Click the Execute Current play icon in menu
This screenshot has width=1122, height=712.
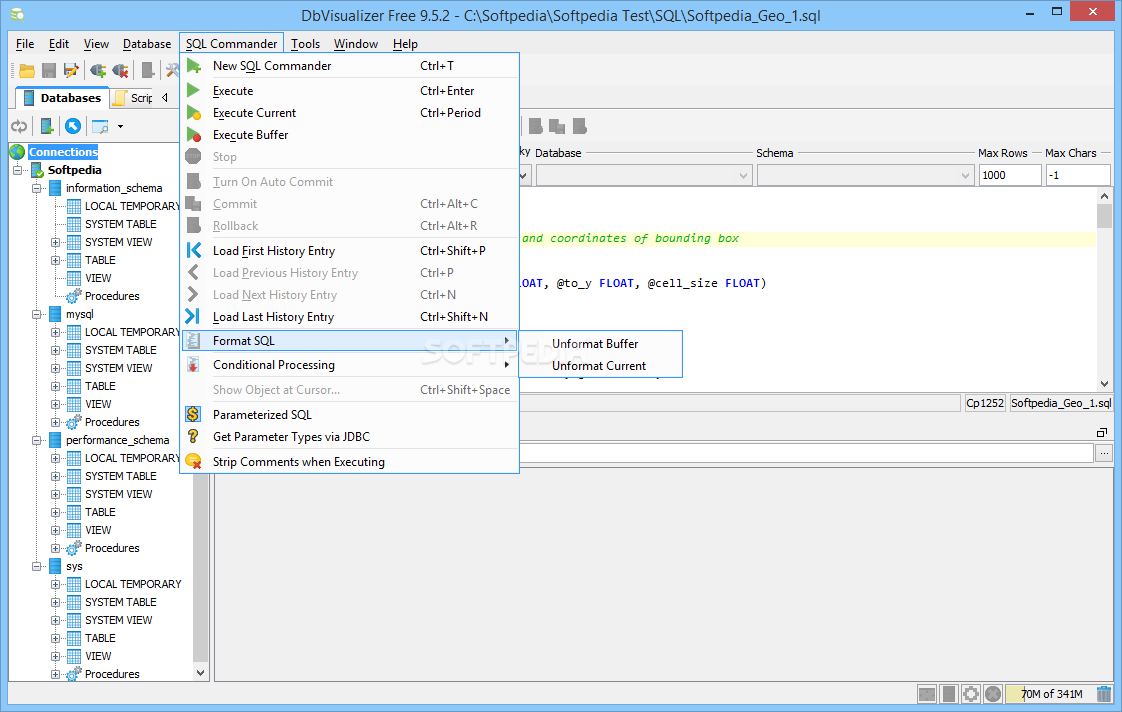pyautogui.click(x=194, y=113)
